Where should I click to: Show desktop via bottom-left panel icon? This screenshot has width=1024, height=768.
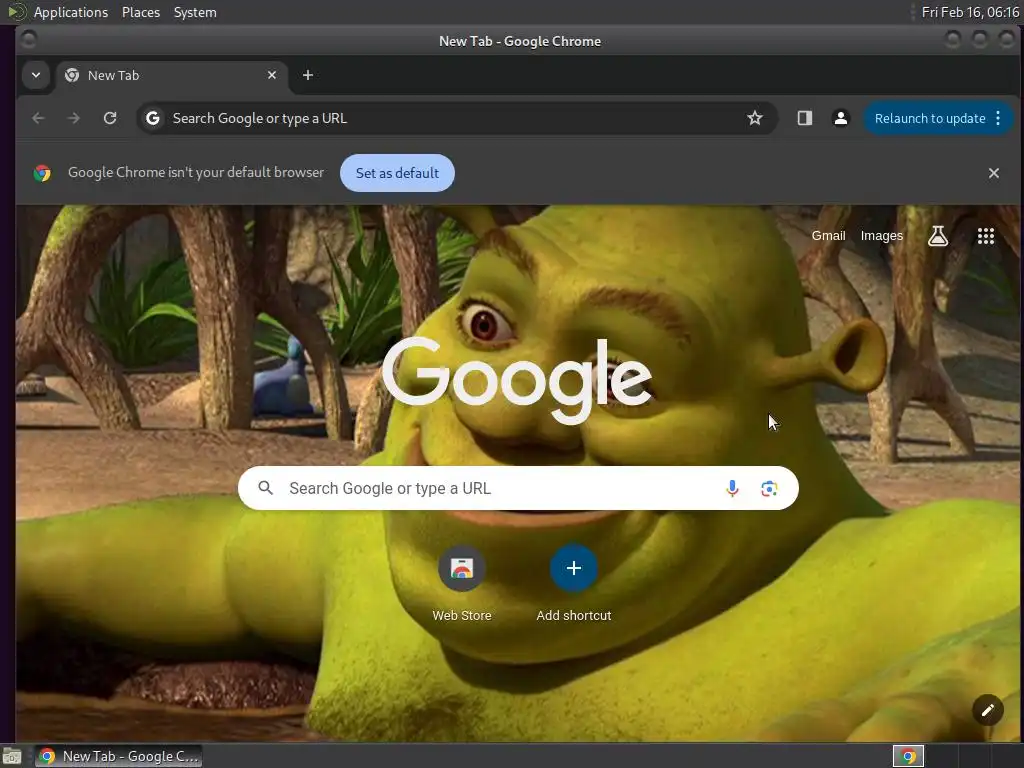11,757
